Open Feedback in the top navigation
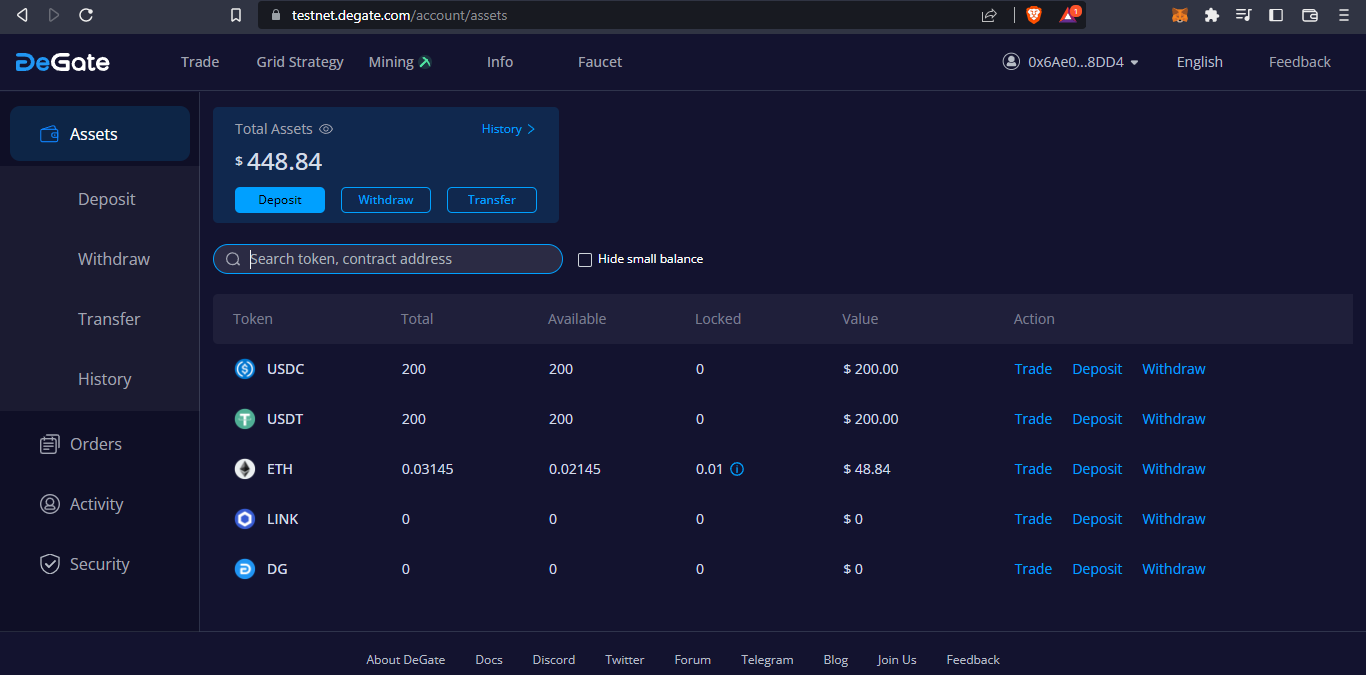The image size is (1366, 675). 1300,62
